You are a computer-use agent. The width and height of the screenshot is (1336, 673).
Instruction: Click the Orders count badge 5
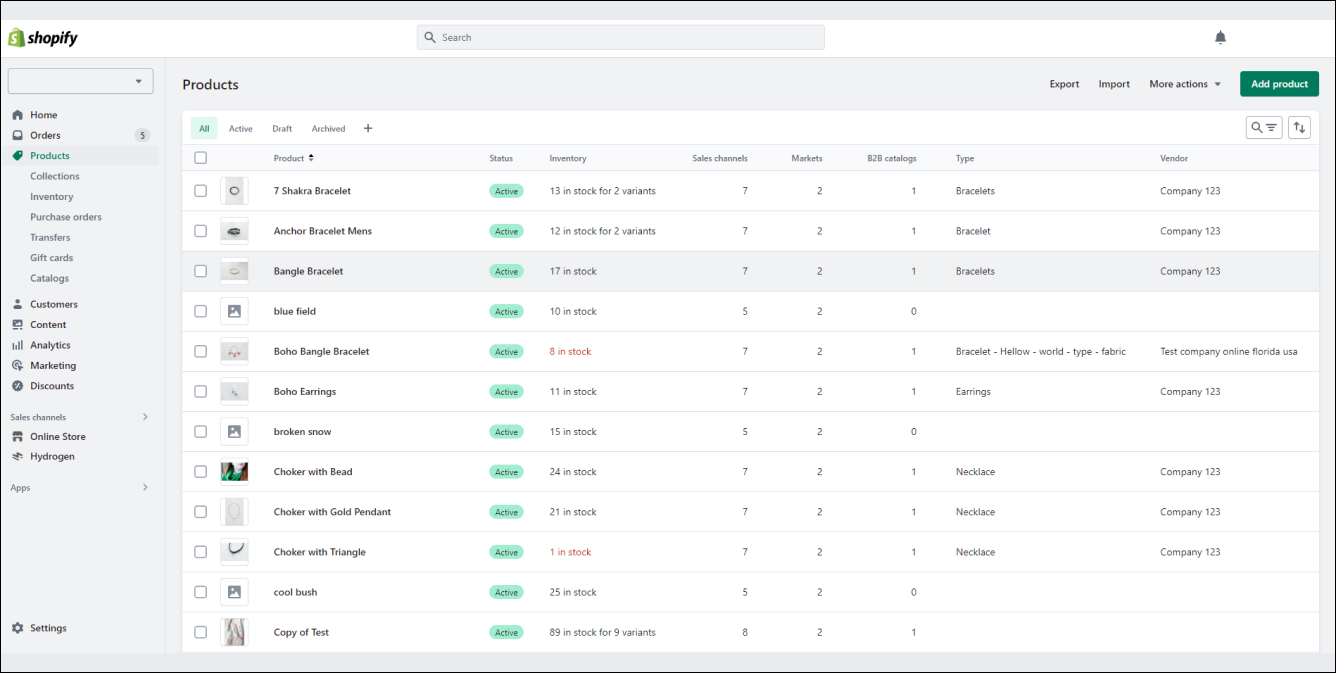point(143,135)
